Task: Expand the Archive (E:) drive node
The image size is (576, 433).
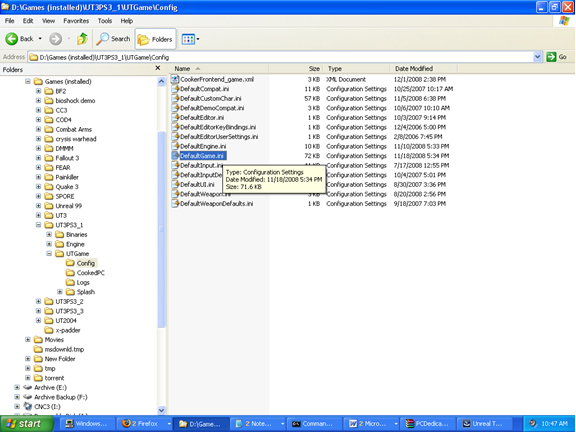Action: coord(17,387)
